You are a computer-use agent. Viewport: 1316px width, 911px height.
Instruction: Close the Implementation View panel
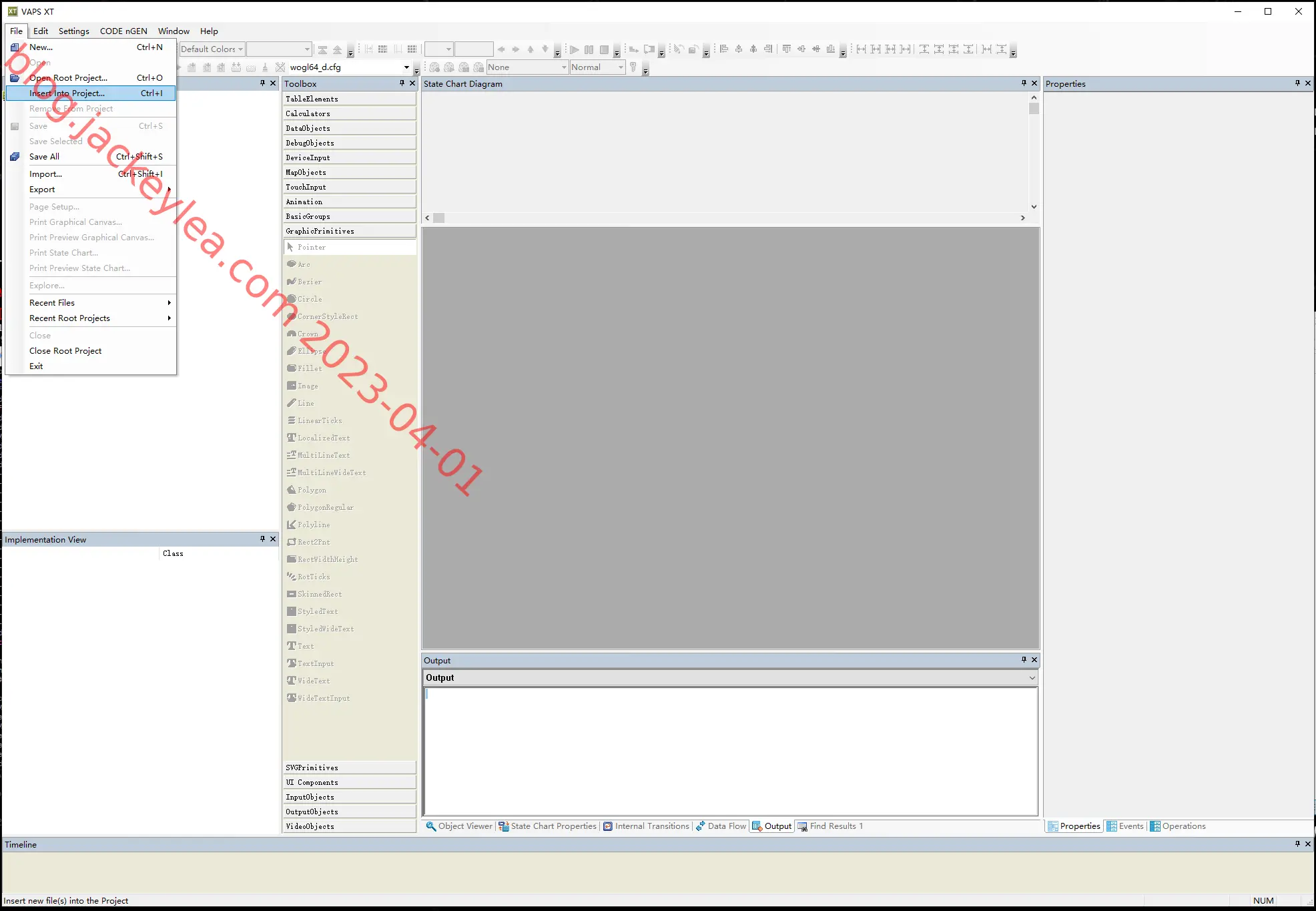[273, 539]
